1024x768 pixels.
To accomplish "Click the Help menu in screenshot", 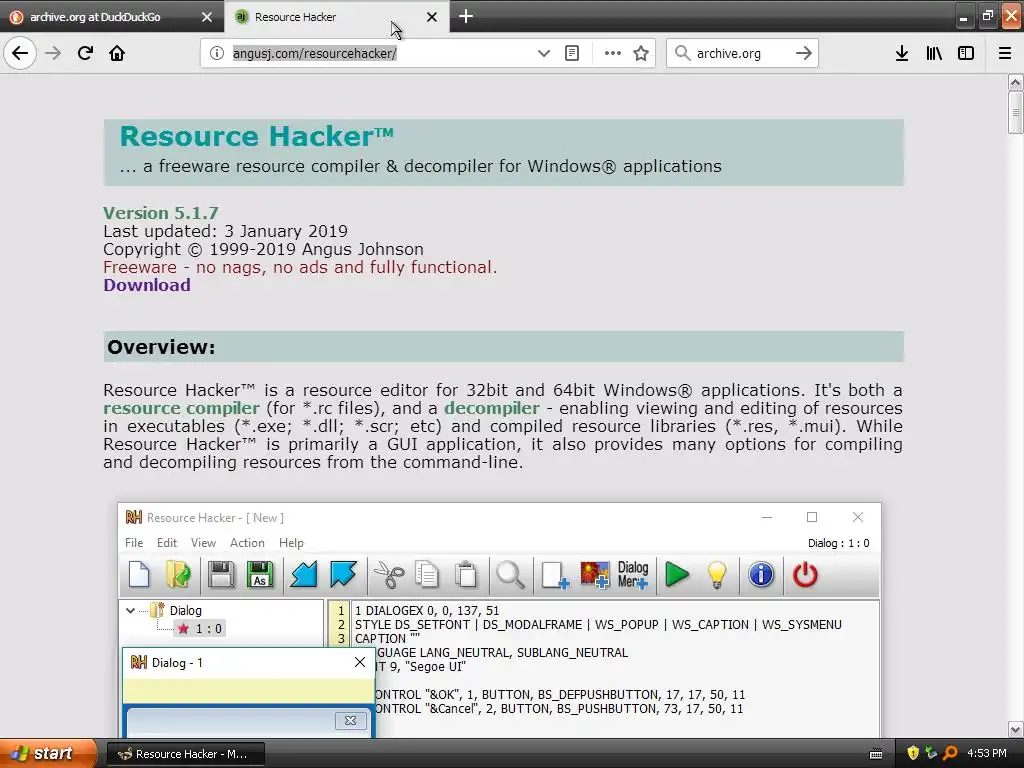I will pyautogui.click(x=291, y=543).
